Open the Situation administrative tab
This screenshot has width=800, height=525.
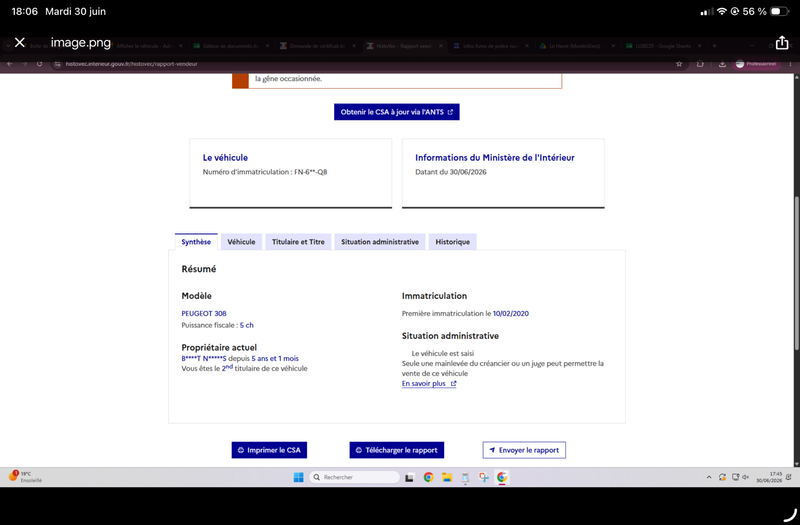tap(380, 242)
